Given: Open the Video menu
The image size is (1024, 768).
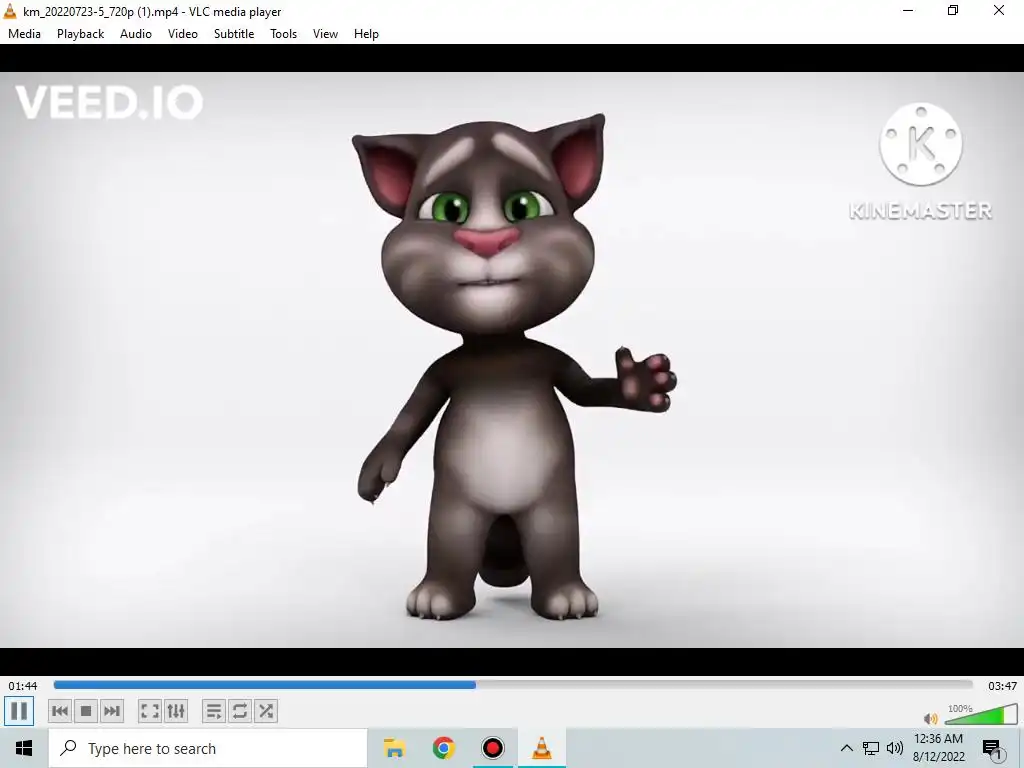Looking at the screenshot, I should (183, 34).
